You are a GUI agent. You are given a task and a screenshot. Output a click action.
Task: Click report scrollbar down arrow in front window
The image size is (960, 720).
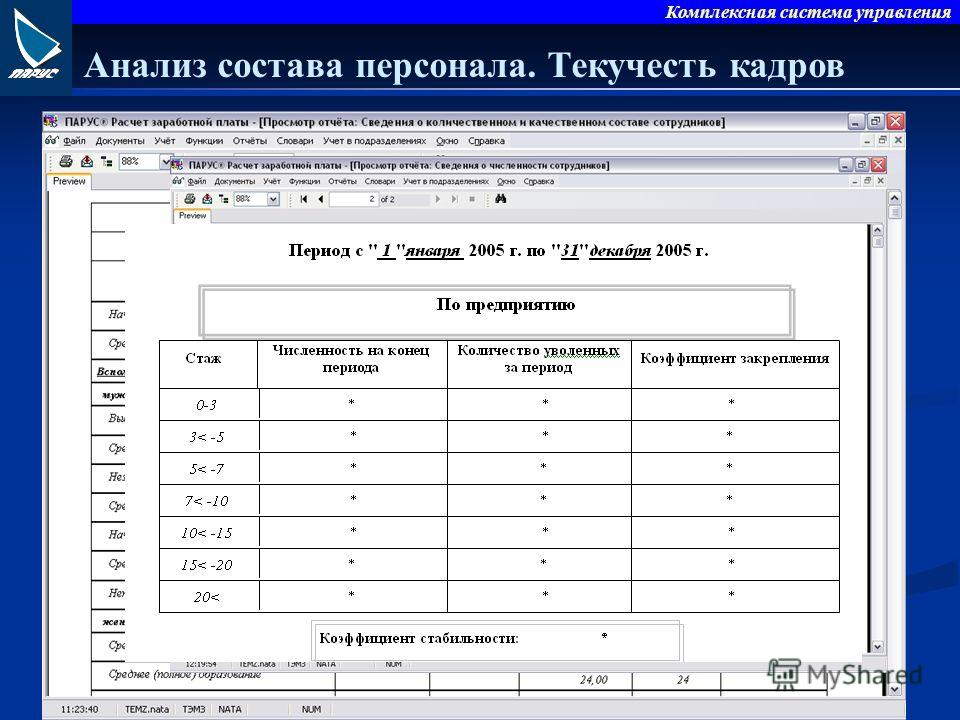(x=877, y=647)
